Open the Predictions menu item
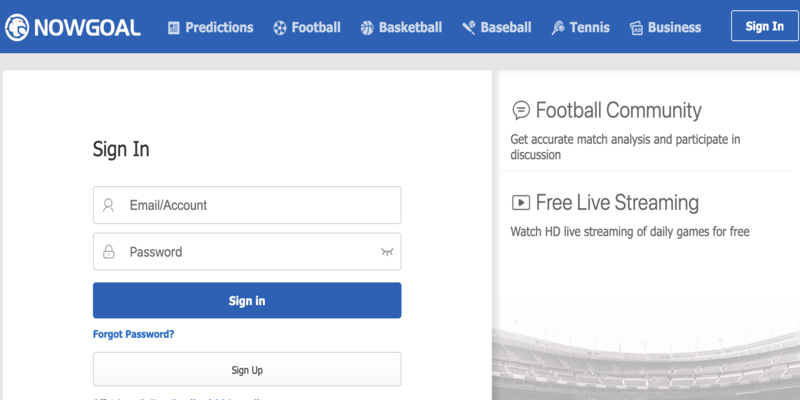The image size is (800, 400). [x=211, y=28]
